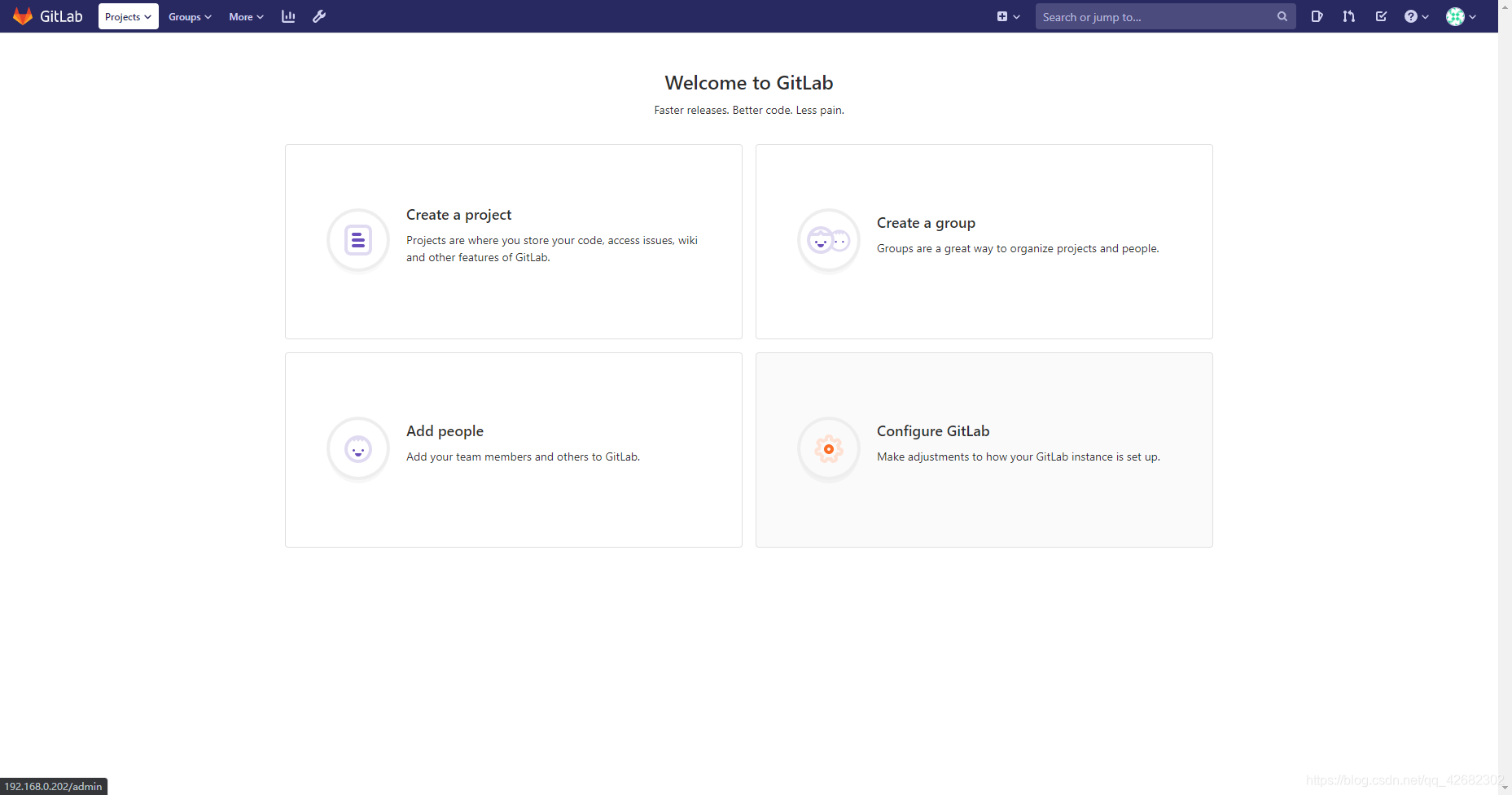Screen dimensions: 1512x795
Task: Open instance statistics chart icon
Action: [288, 16]
